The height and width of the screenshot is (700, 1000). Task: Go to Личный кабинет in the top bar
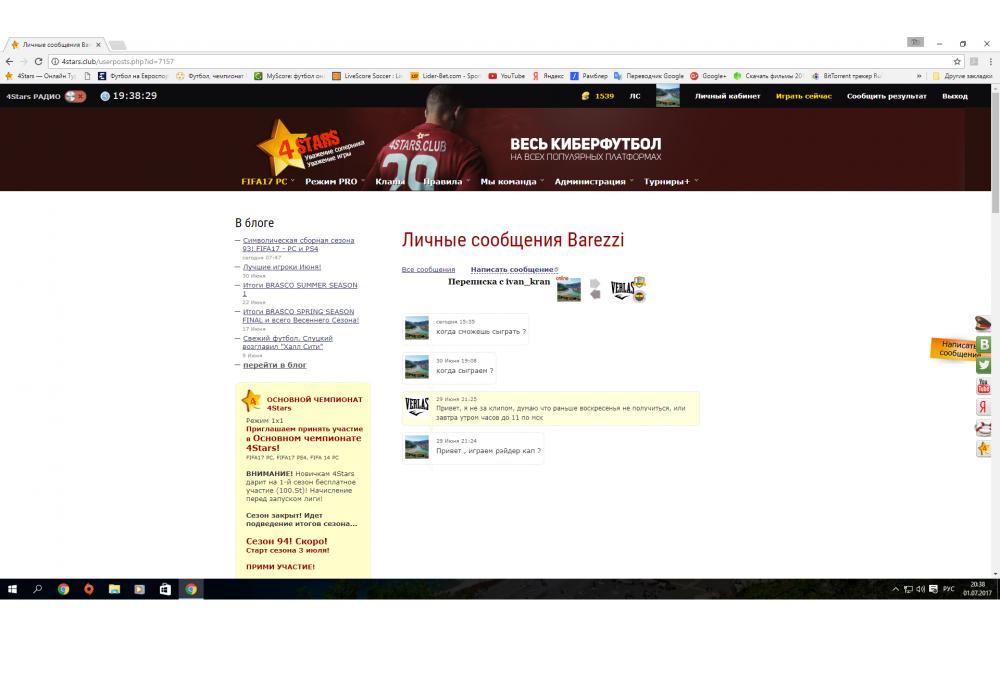pos(727,96)
